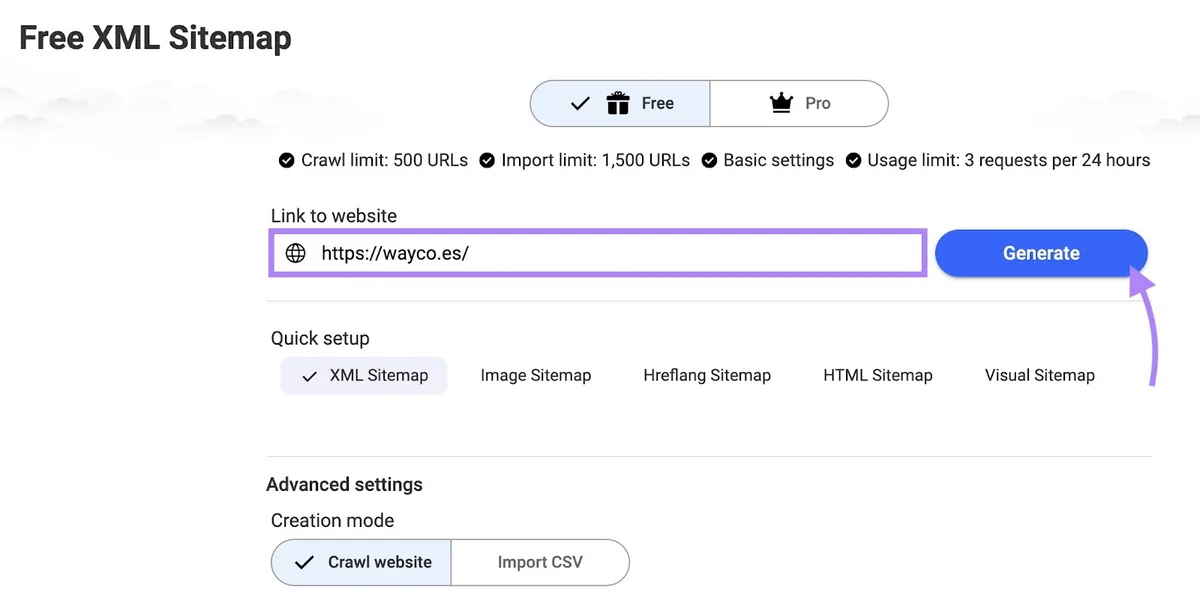The width and height of the screenshot is (1200, 608).
Task: Switch to the Pro plan option
Action: [x=799, y=103]
